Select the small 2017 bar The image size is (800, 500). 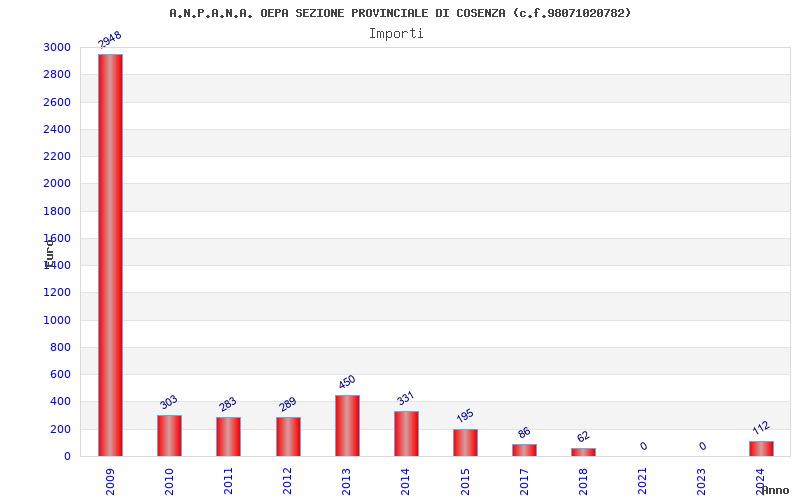click(524, 450)
